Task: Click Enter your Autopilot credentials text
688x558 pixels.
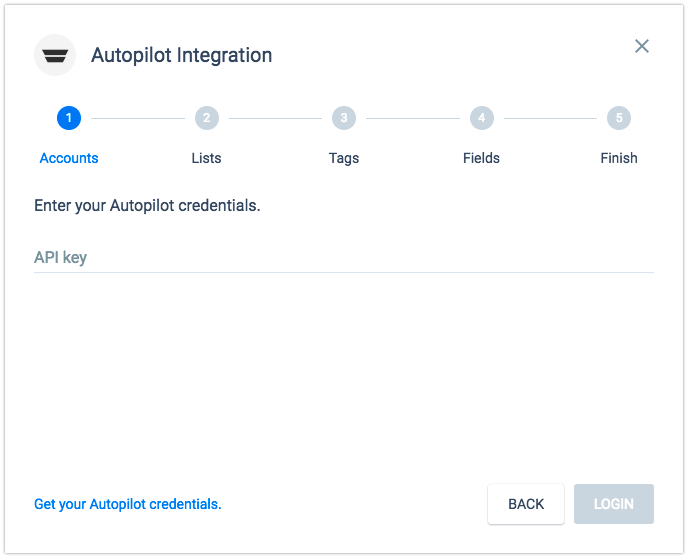Action: click(x=147, y=205)
